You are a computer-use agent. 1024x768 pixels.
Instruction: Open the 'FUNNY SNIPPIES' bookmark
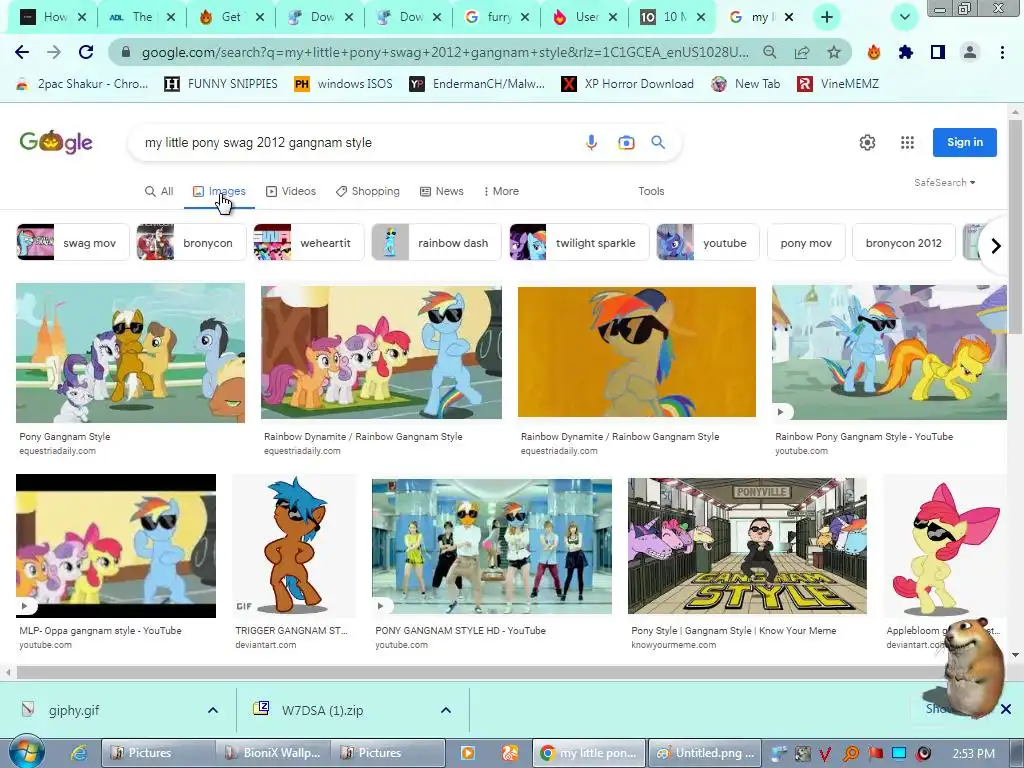coord(221,84)
